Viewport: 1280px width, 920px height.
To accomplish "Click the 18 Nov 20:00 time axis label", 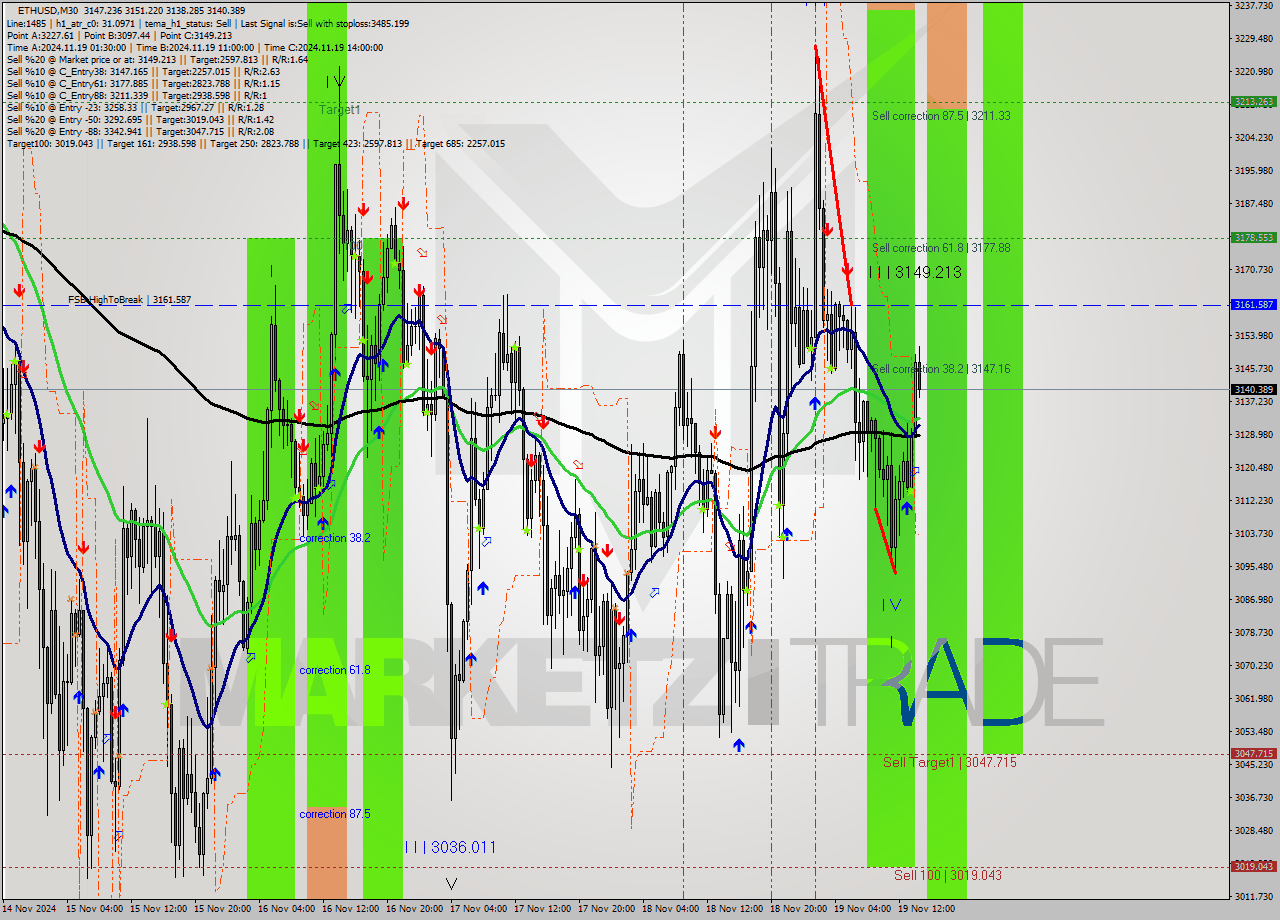I will [798, 910].
